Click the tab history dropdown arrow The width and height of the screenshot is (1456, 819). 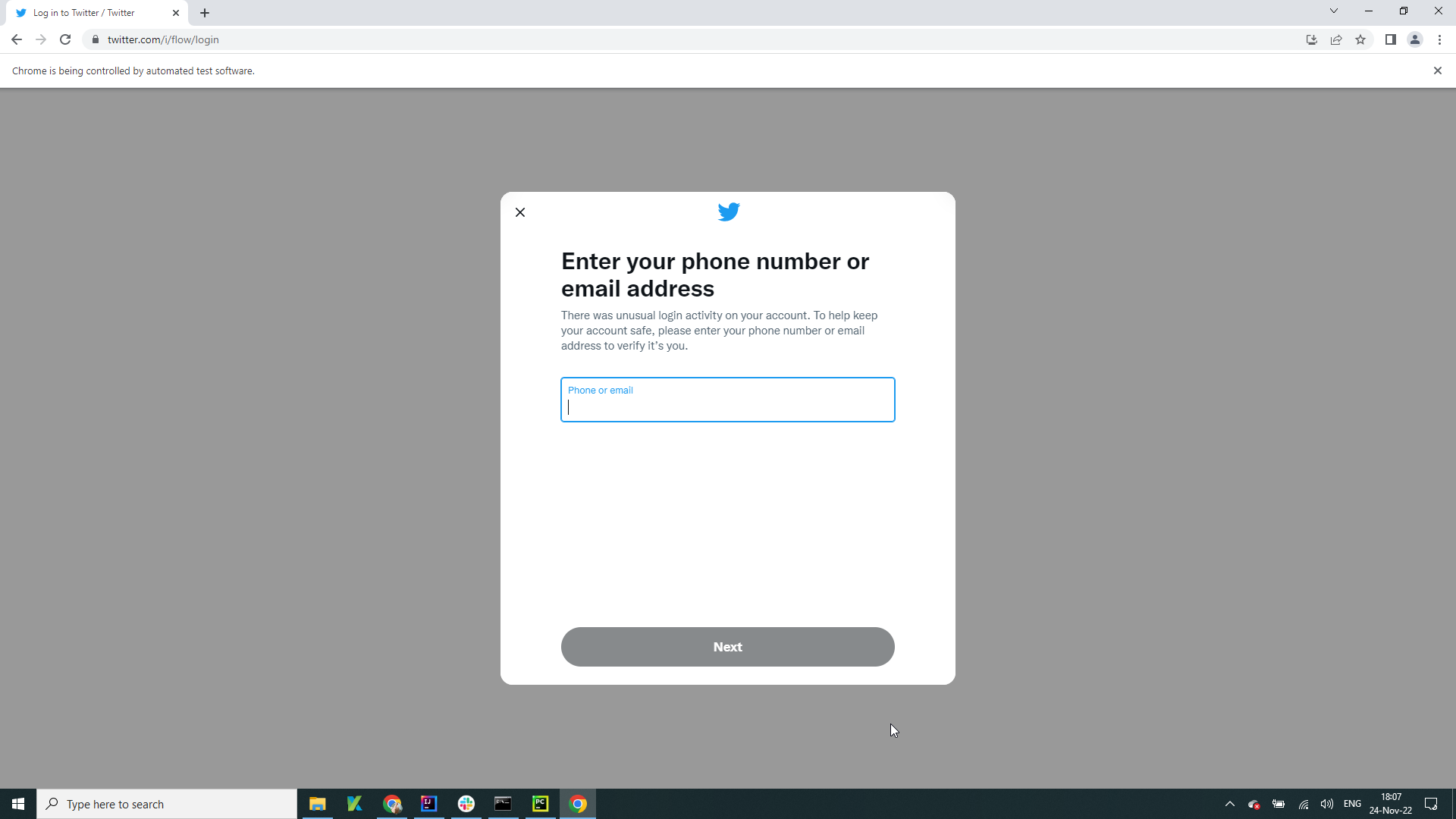tap(1333, 11)
